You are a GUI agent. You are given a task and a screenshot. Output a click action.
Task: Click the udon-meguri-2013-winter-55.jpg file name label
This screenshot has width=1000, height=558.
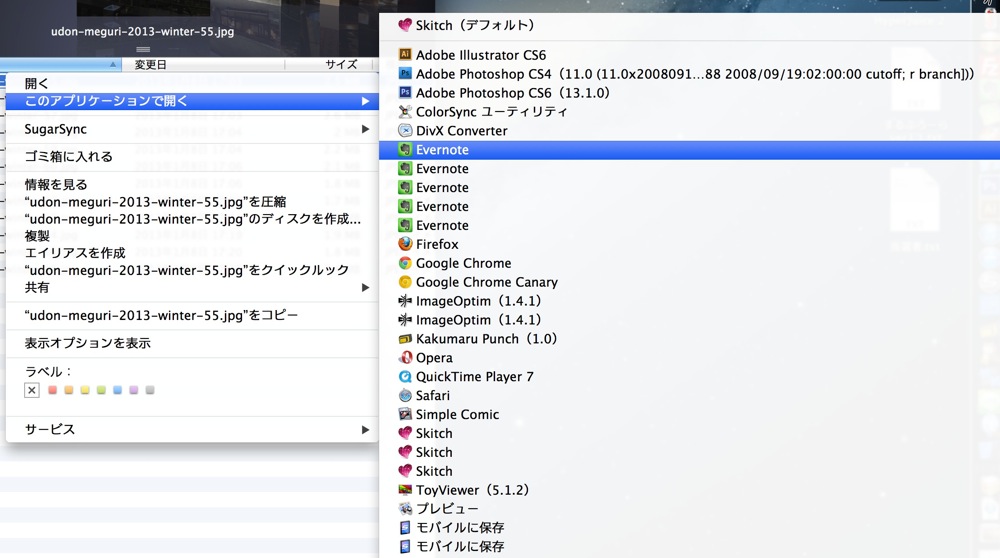(x=142, y=31)
